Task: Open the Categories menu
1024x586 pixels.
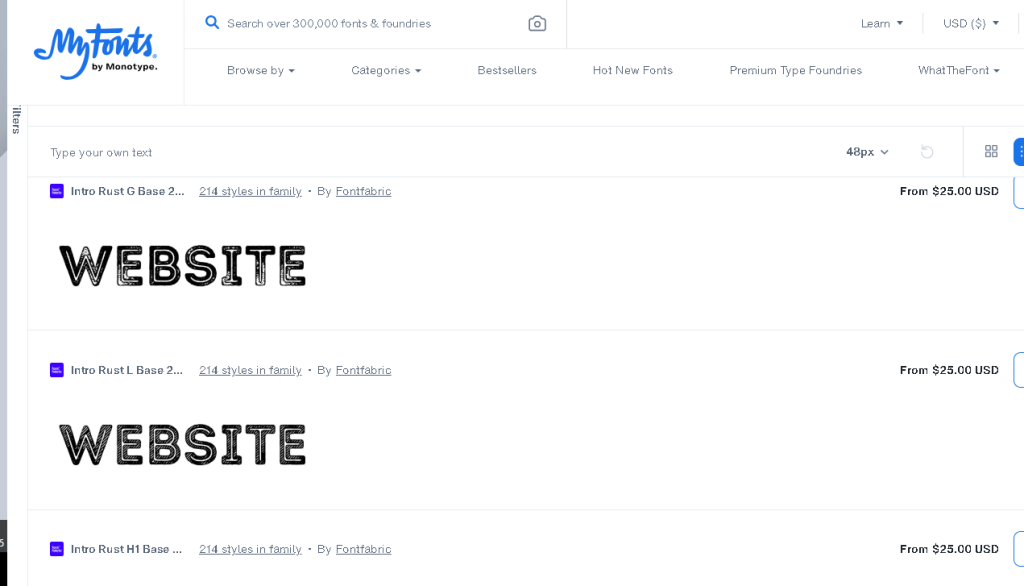Action: pyautogui.click(x=386, y=70)
